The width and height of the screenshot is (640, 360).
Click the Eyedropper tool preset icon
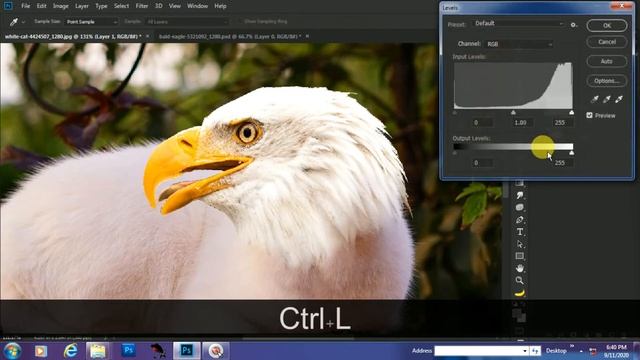coord(13,22)
